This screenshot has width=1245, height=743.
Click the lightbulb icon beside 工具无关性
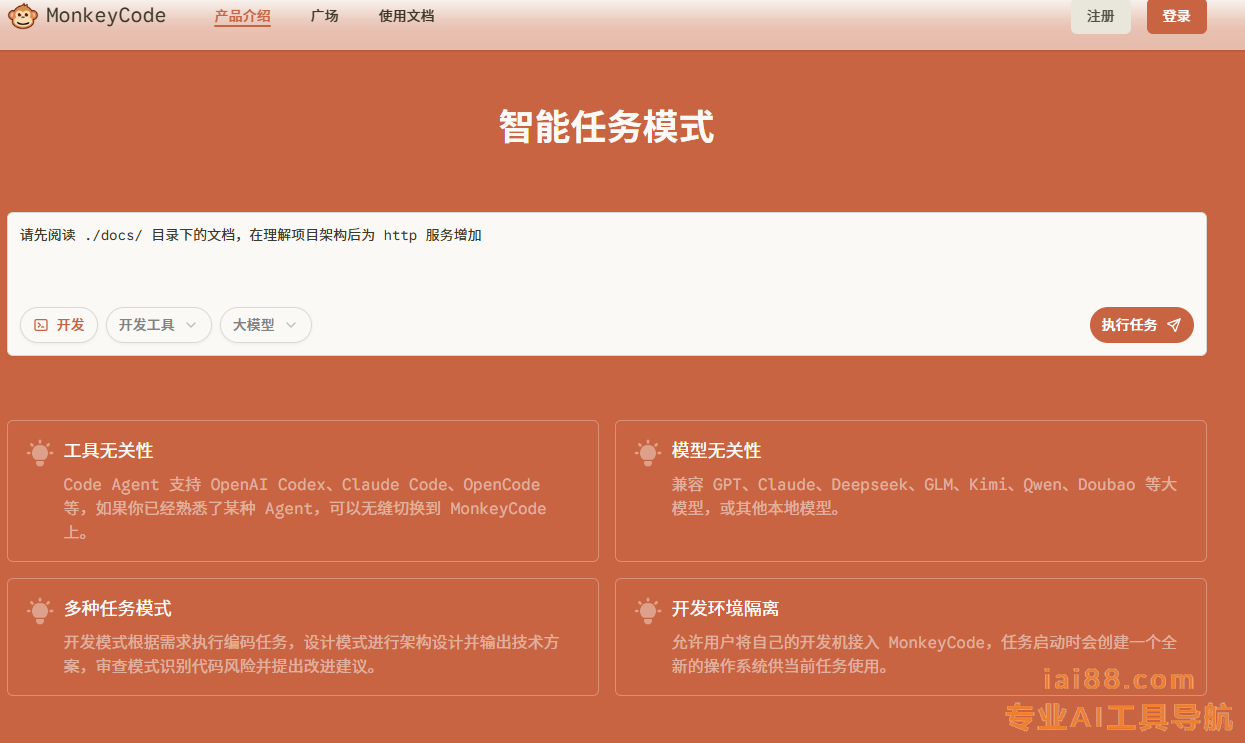click(40, 453)
